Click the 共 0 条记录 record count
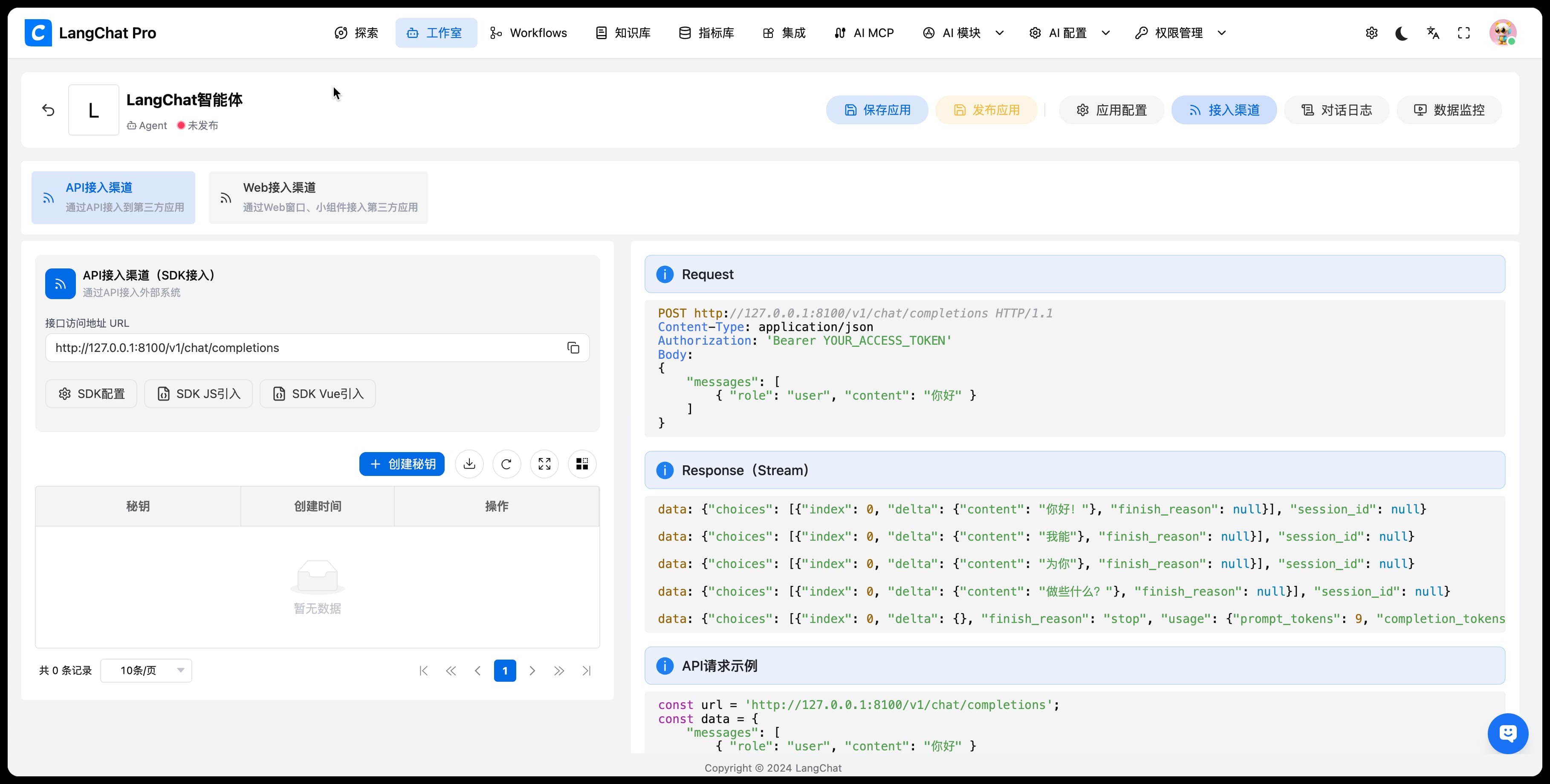 [66, 670]
